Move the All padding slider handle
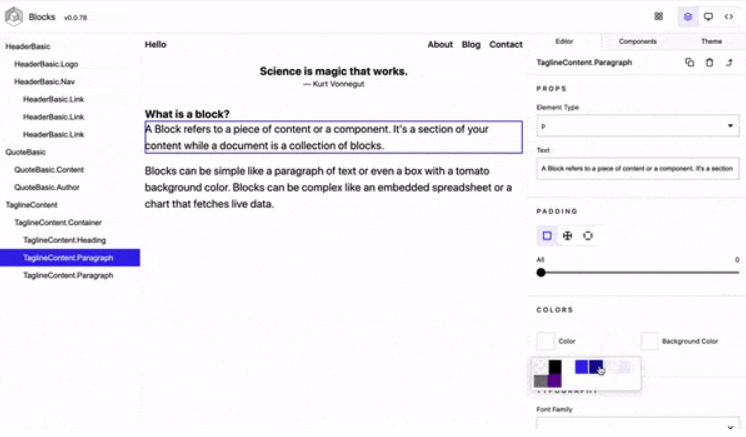The image size is (746, 437). coord(541,272)
